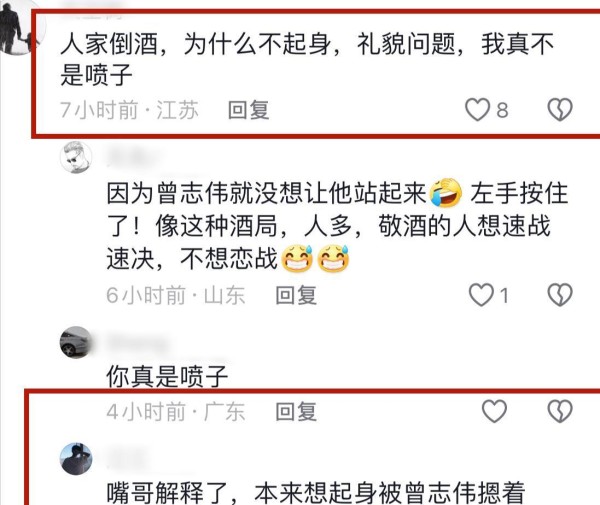Select reply text 因为曾志伟就没想让他站起来
This screenshot has width=600, height=505.
(x=267, y=193)
